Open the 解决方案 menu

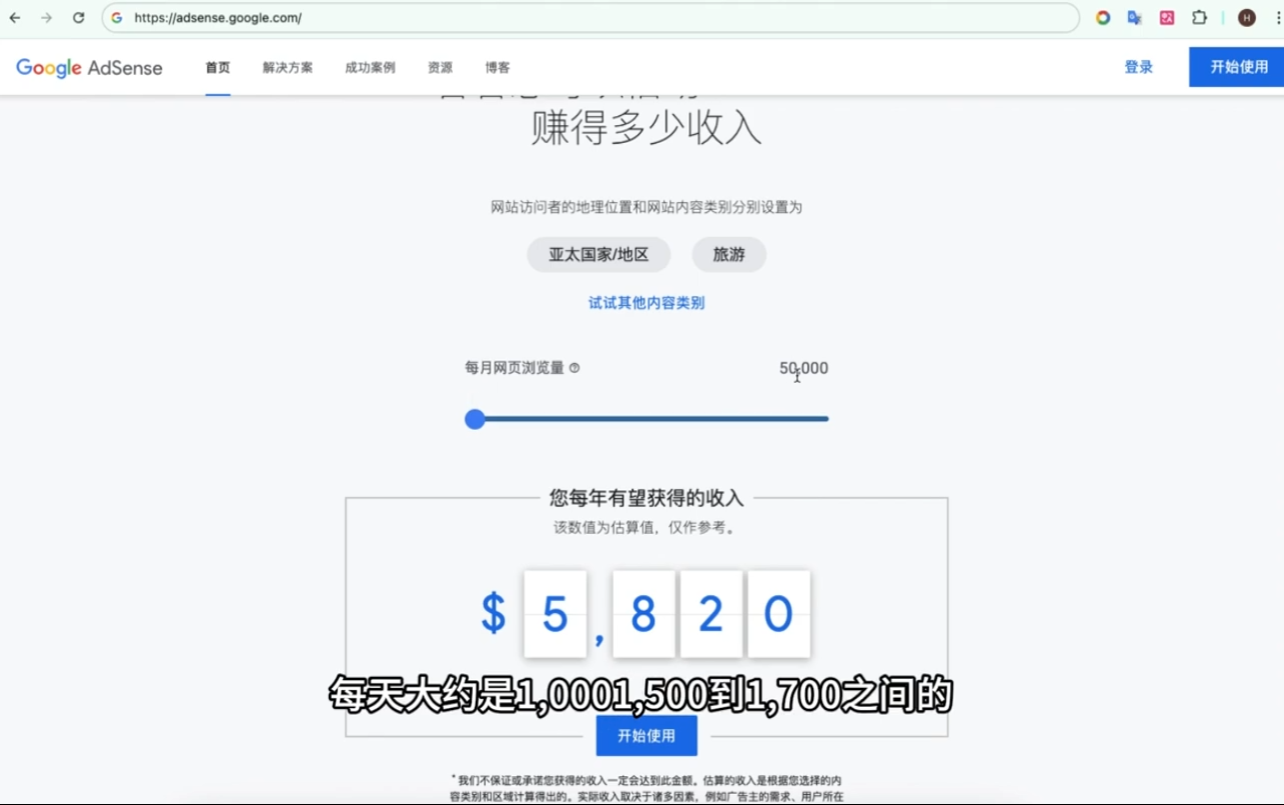tap(288, 68)
